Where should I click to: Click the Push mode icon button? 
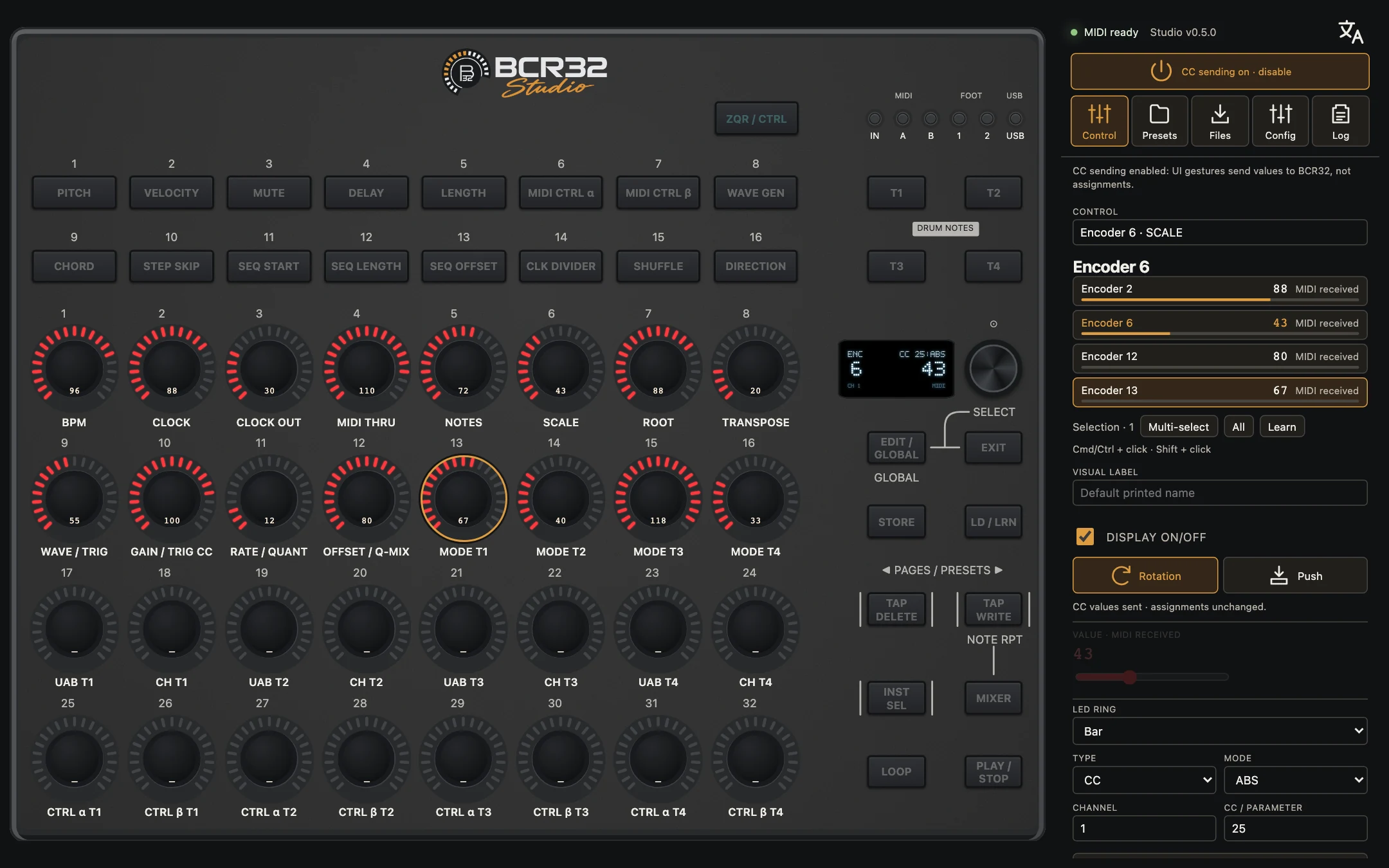(x=1295, y=575)
